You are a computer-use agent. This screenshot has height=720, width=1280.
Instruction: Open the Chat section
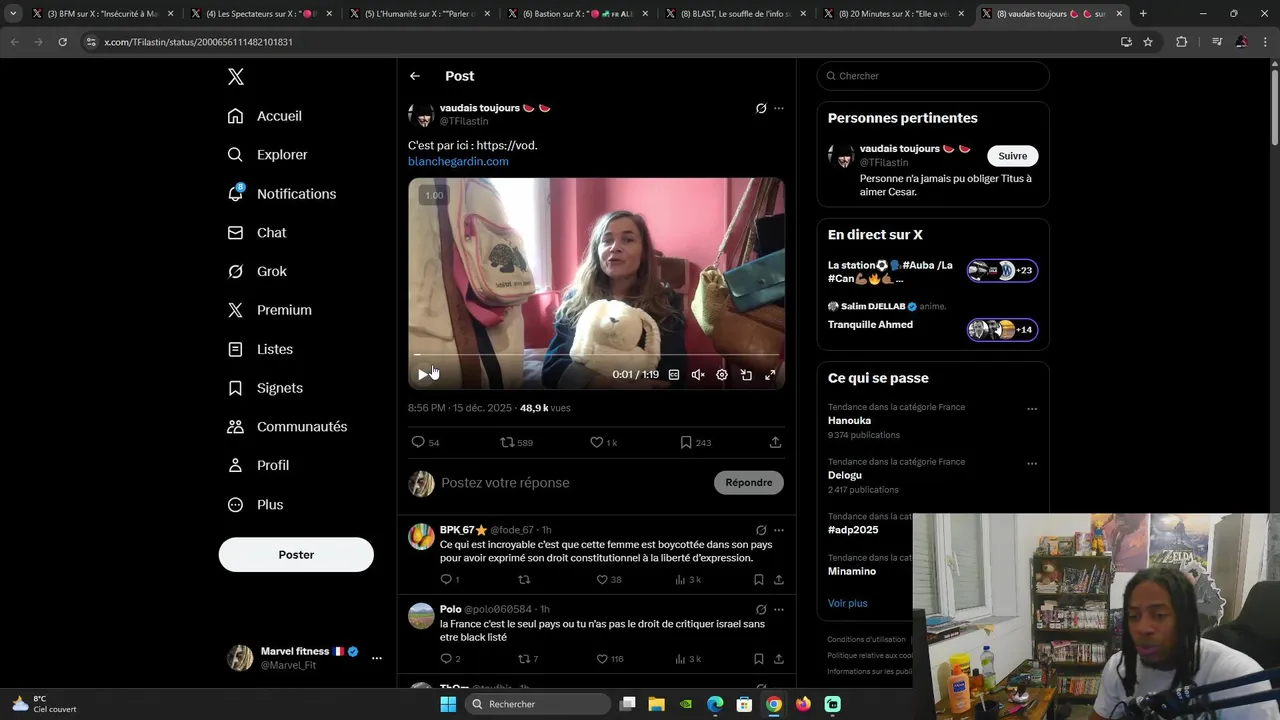257,233
